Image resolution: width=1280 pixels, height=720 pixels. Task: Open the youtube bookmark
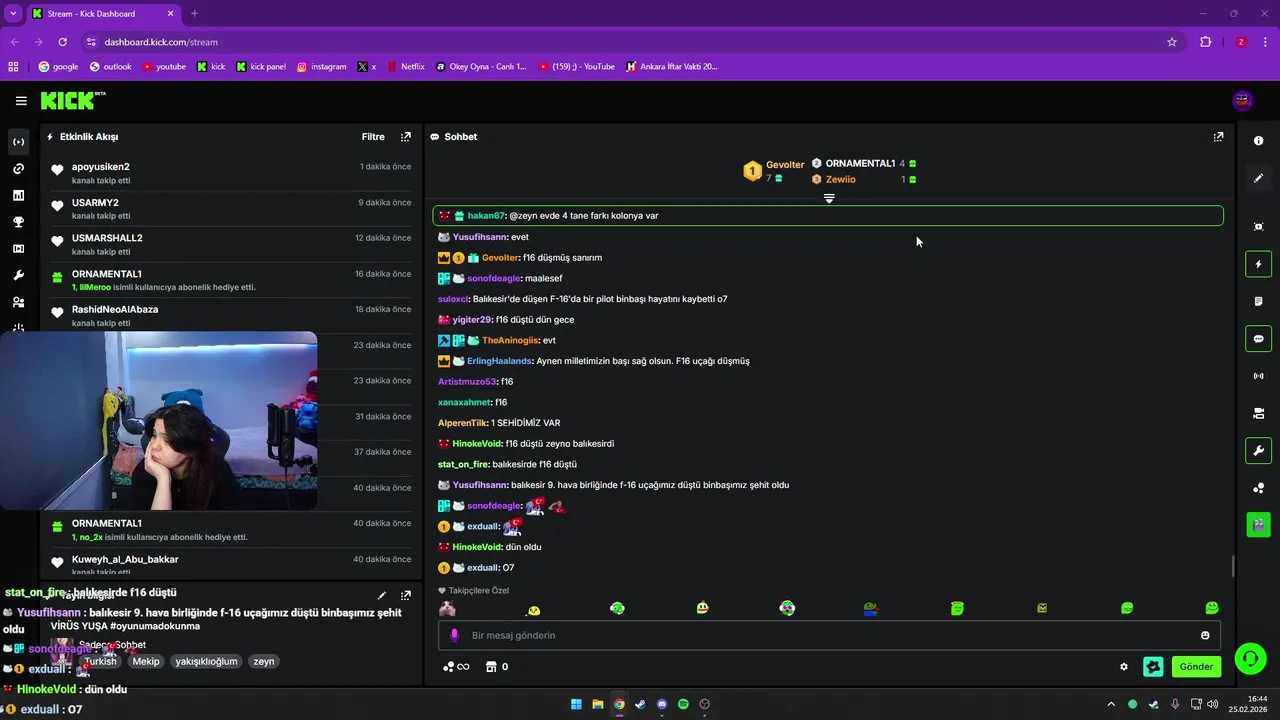pos(164,67)
